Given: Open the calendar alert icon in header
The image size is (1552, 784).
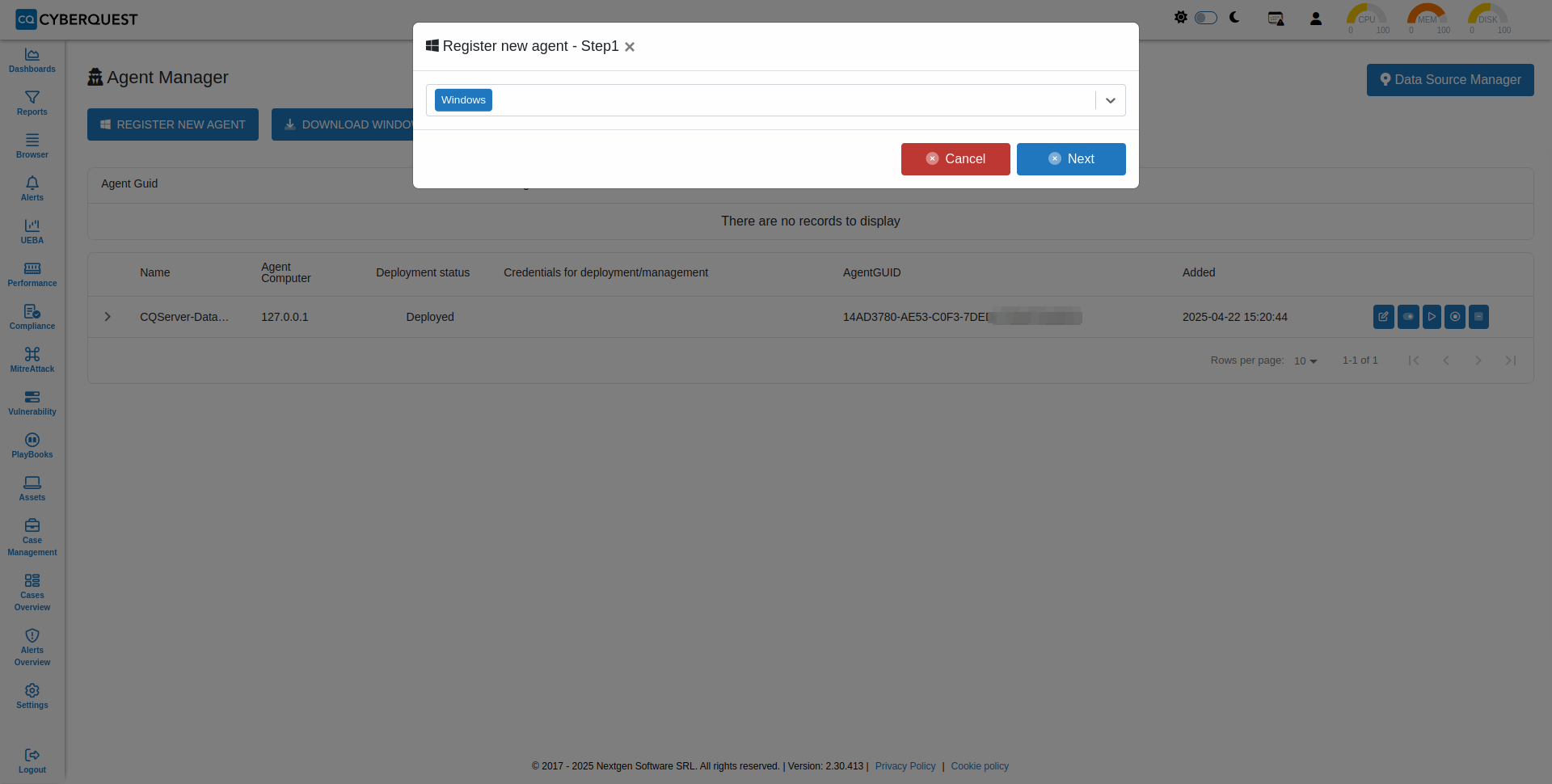Looking at the screenshot, I should point(1276,19).
